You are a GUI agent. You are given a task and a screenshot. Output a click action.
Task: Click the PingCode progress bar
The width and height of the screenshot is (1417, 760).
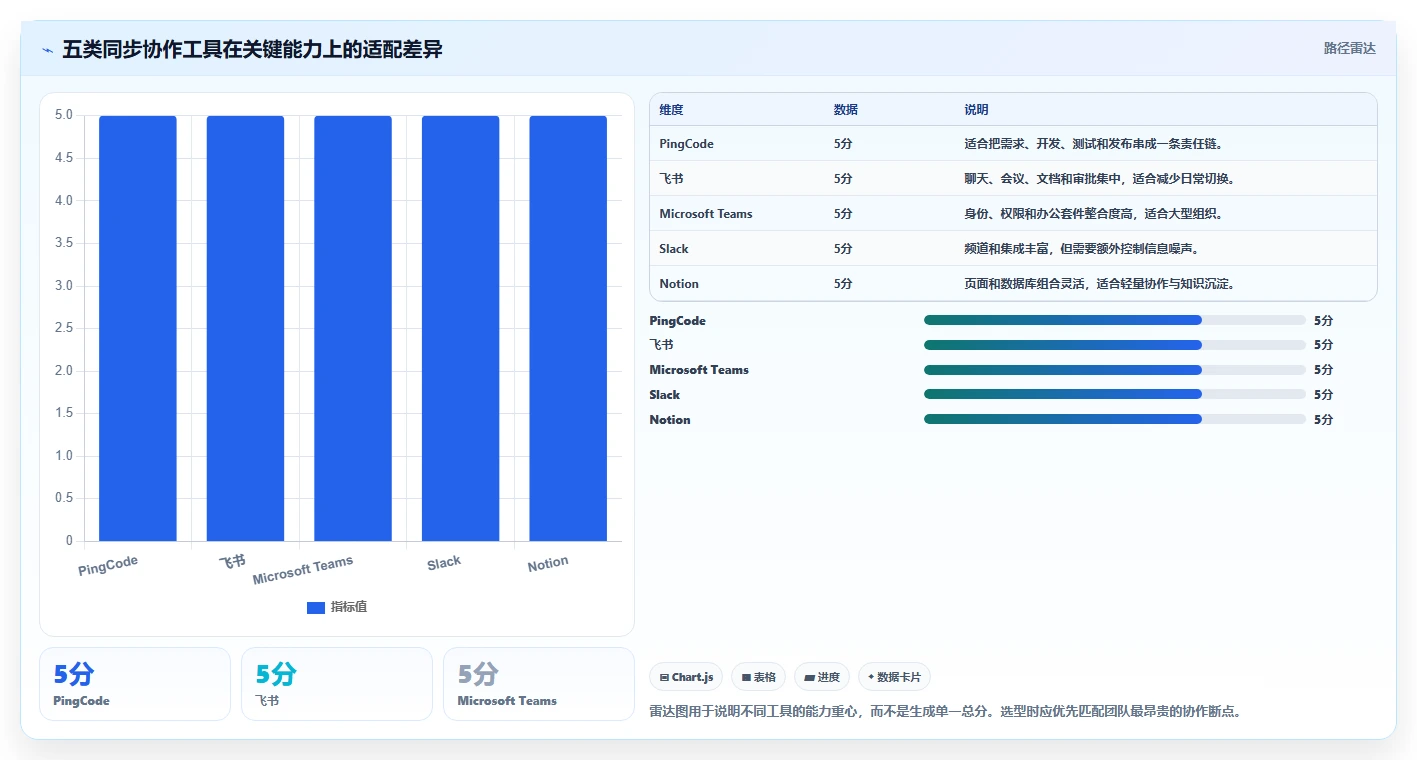tap(1115, 320)
